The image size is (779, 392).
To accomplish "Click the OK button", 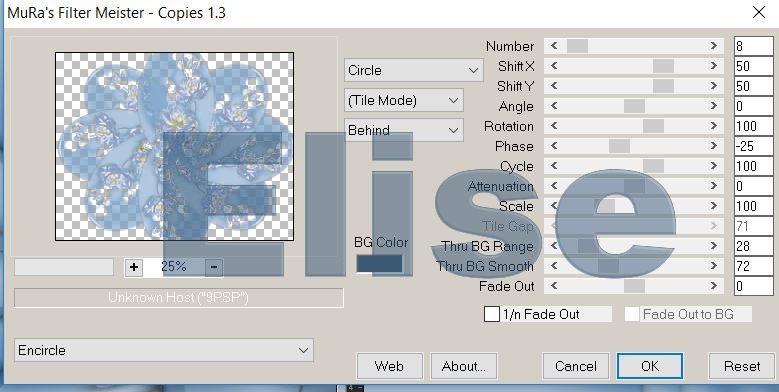I will point(650,366).
